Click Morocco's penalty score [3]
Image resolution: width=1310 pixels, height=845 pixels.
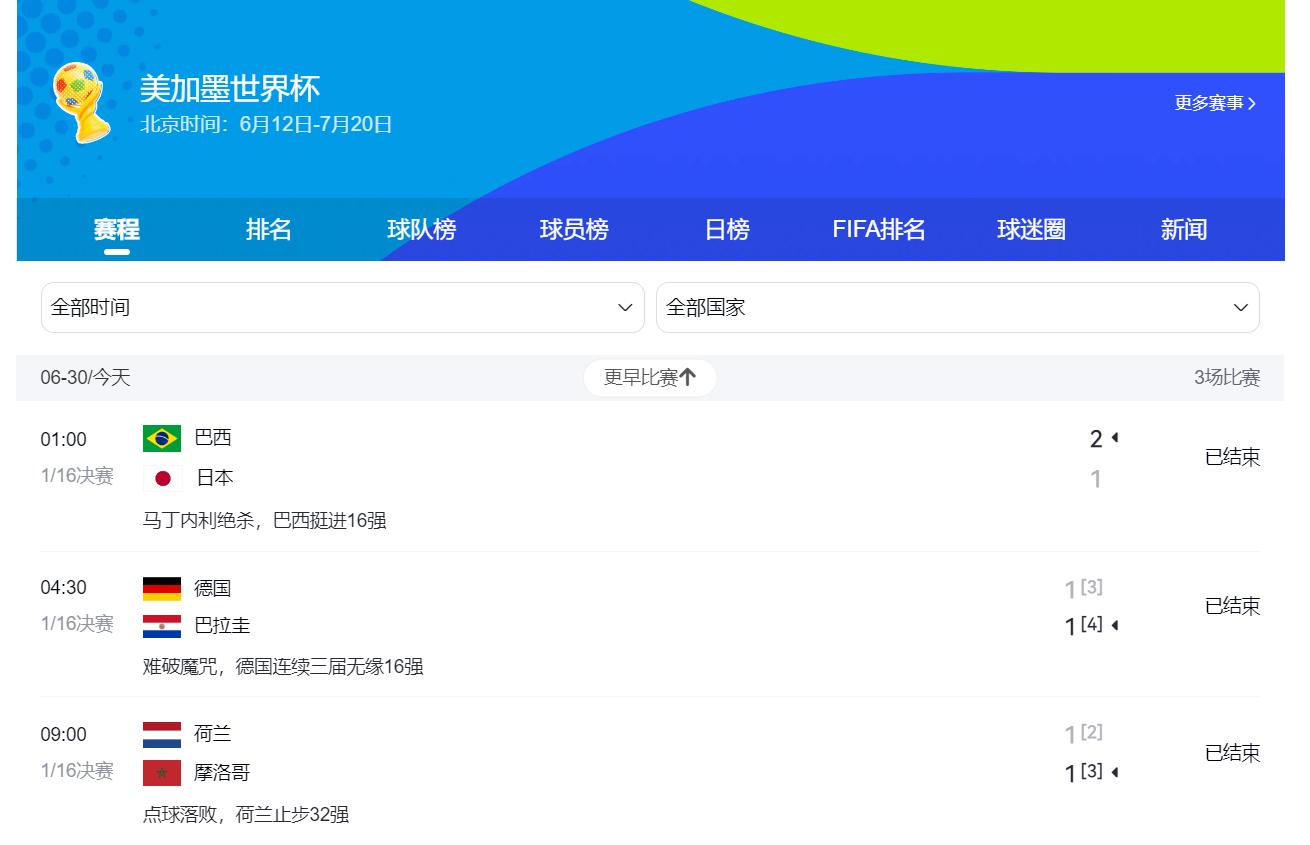coord(1092,771)
